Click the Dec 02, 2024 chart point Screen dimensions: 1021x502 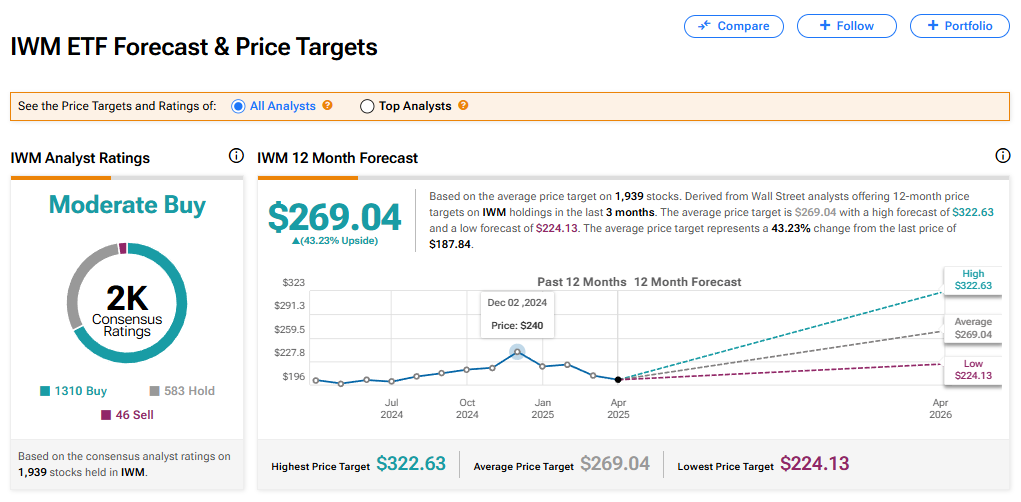[x=517, y=351]
